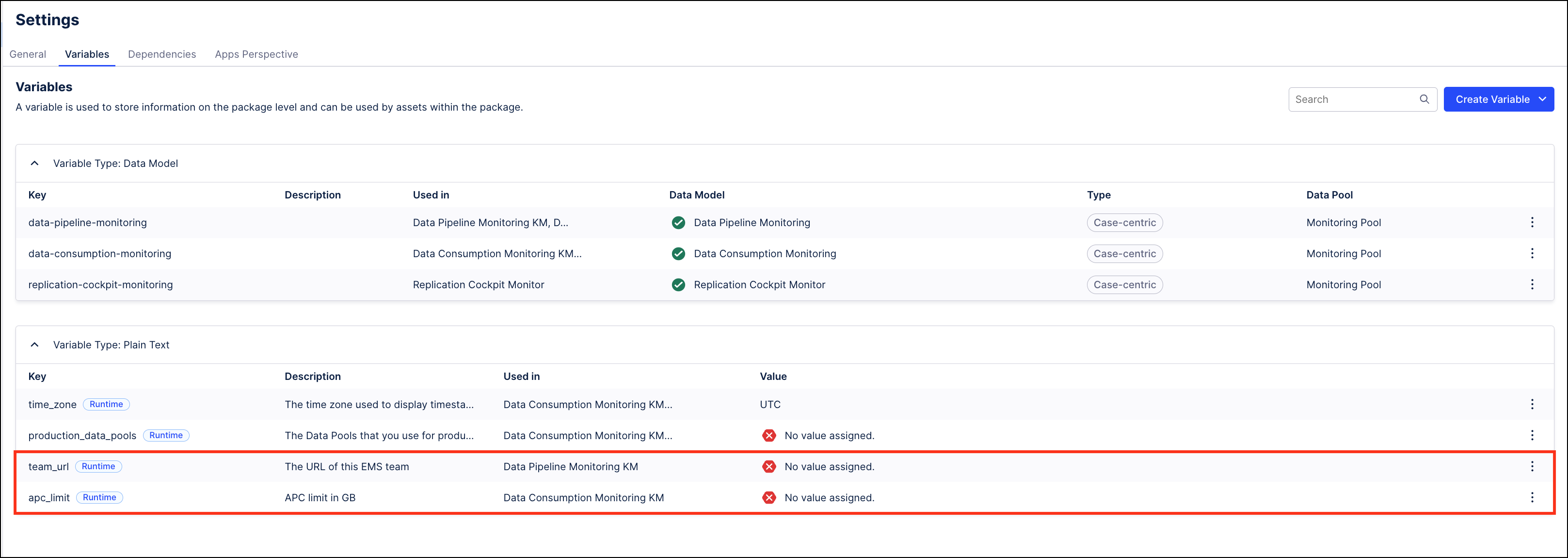
Task: Click Case-centric tag in data-consumption-monitoring row
Action: 1124,254
